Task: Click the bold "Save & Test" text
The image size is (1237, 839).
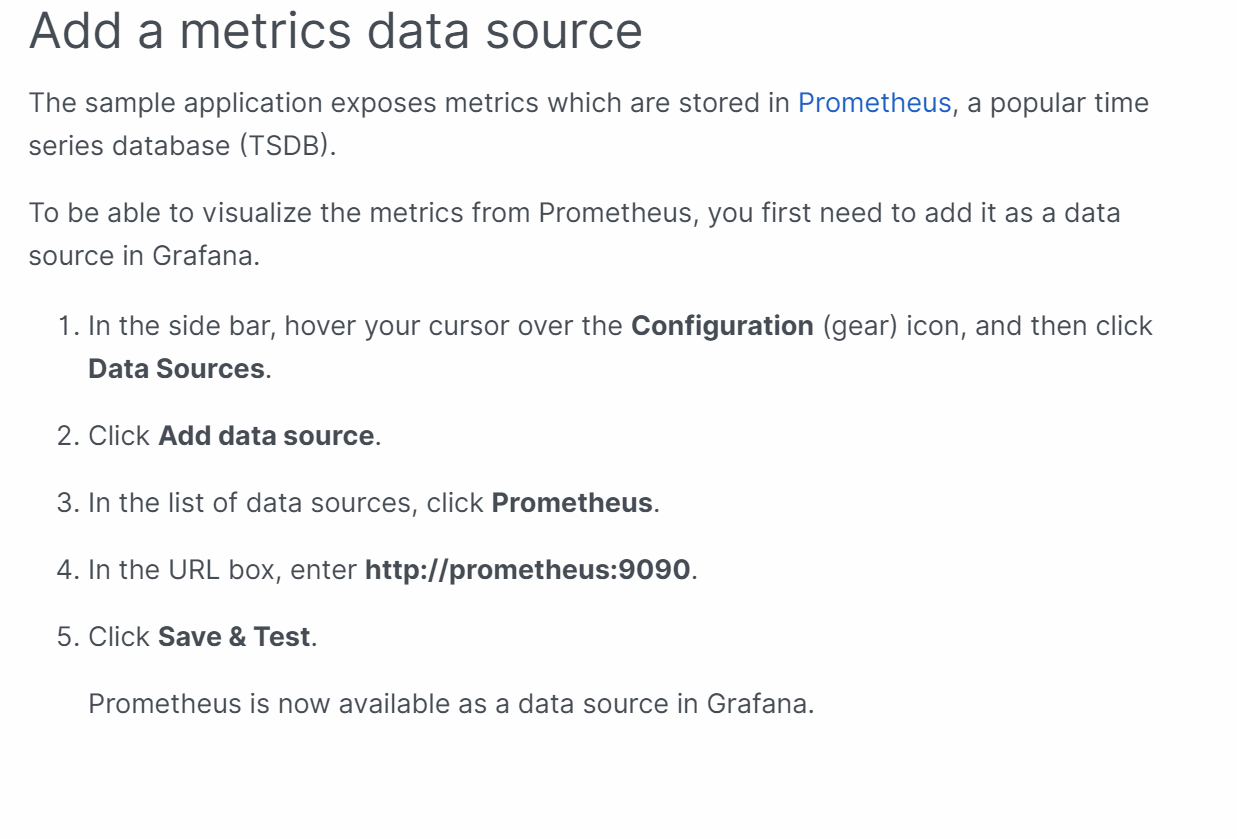Action: tap(234, 637)
